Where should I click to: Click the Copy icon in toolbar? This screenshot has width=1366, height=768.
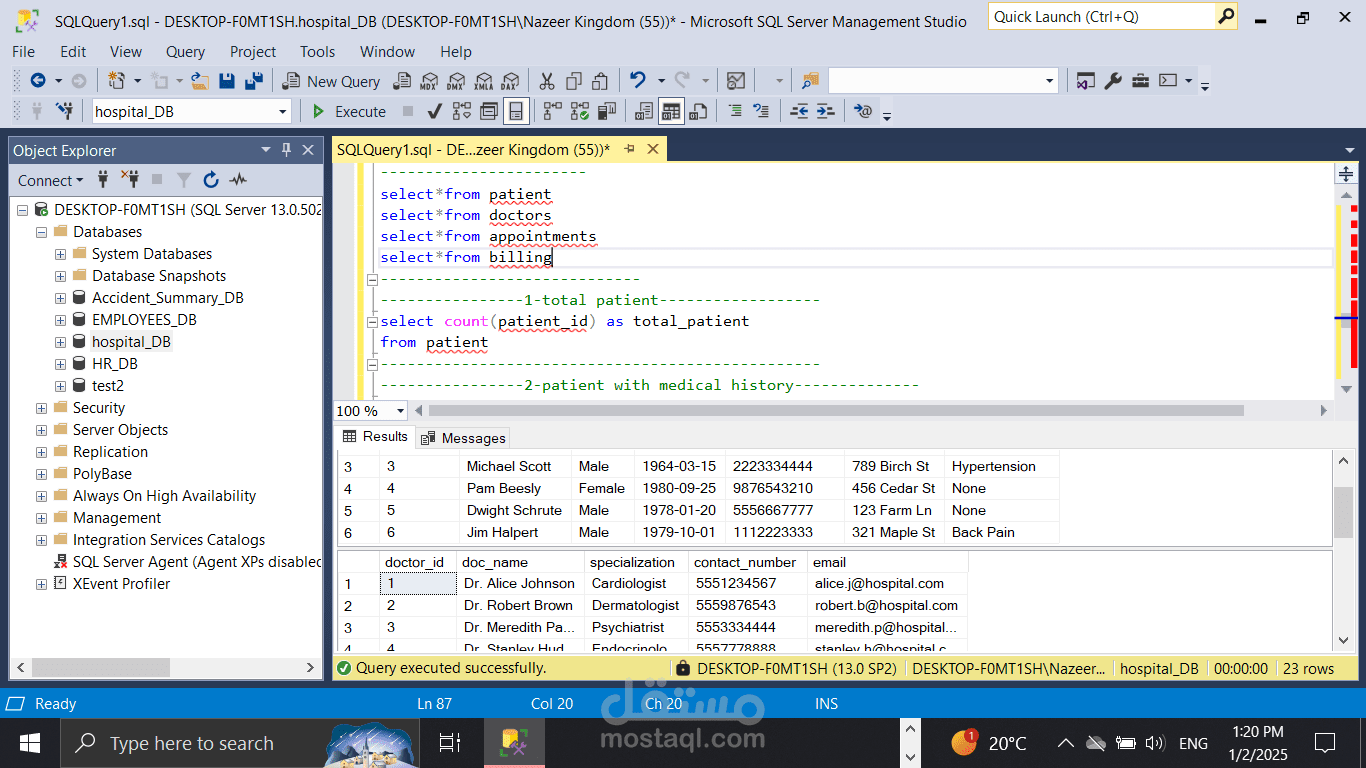574,81
